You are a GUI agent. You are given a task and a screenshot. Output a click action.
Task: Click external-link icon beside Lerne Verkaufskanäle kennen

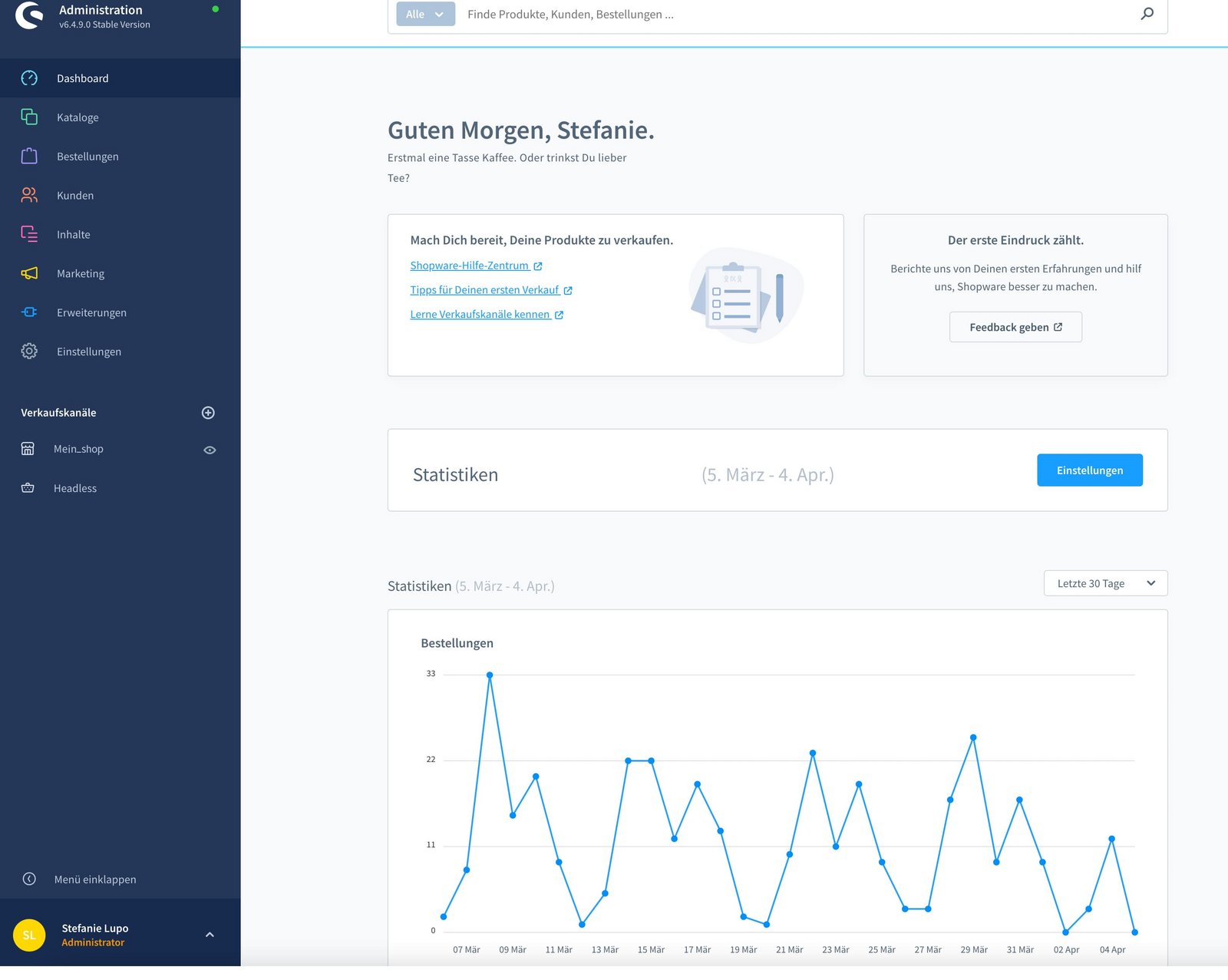[x=560, y=315]
